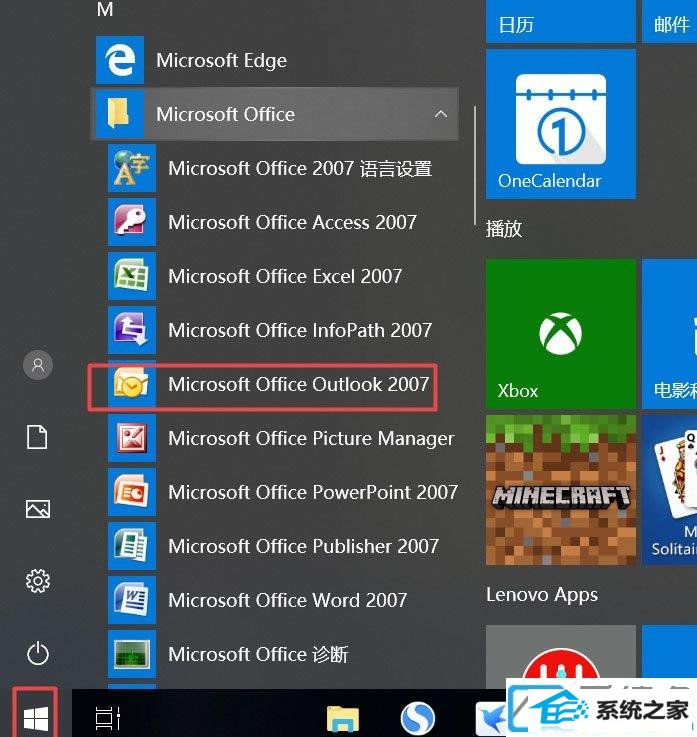Launch Word 2007 via its icon
Viewport: 697px width, 737px height.
tap(132, 600)
